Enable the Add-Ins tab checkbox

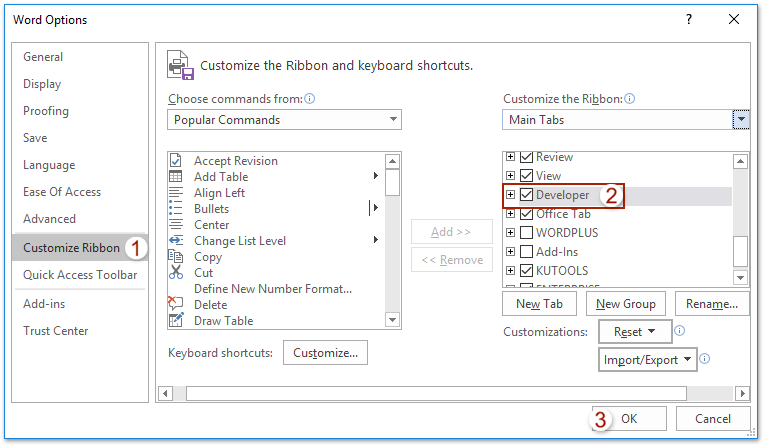pyautogui.click(x=526, y=251)
